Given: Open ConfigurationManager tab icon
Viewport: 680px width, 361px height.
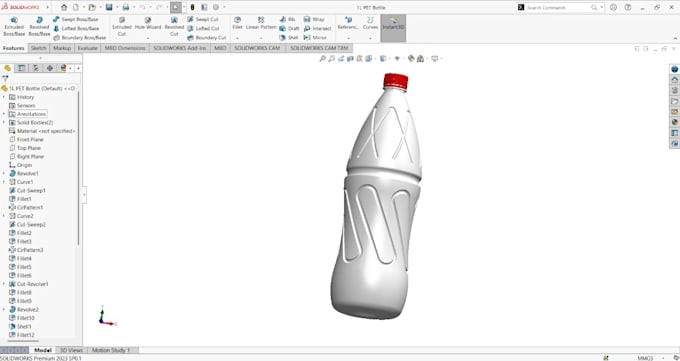Looking at the screenshot, I should click(36, 68).
